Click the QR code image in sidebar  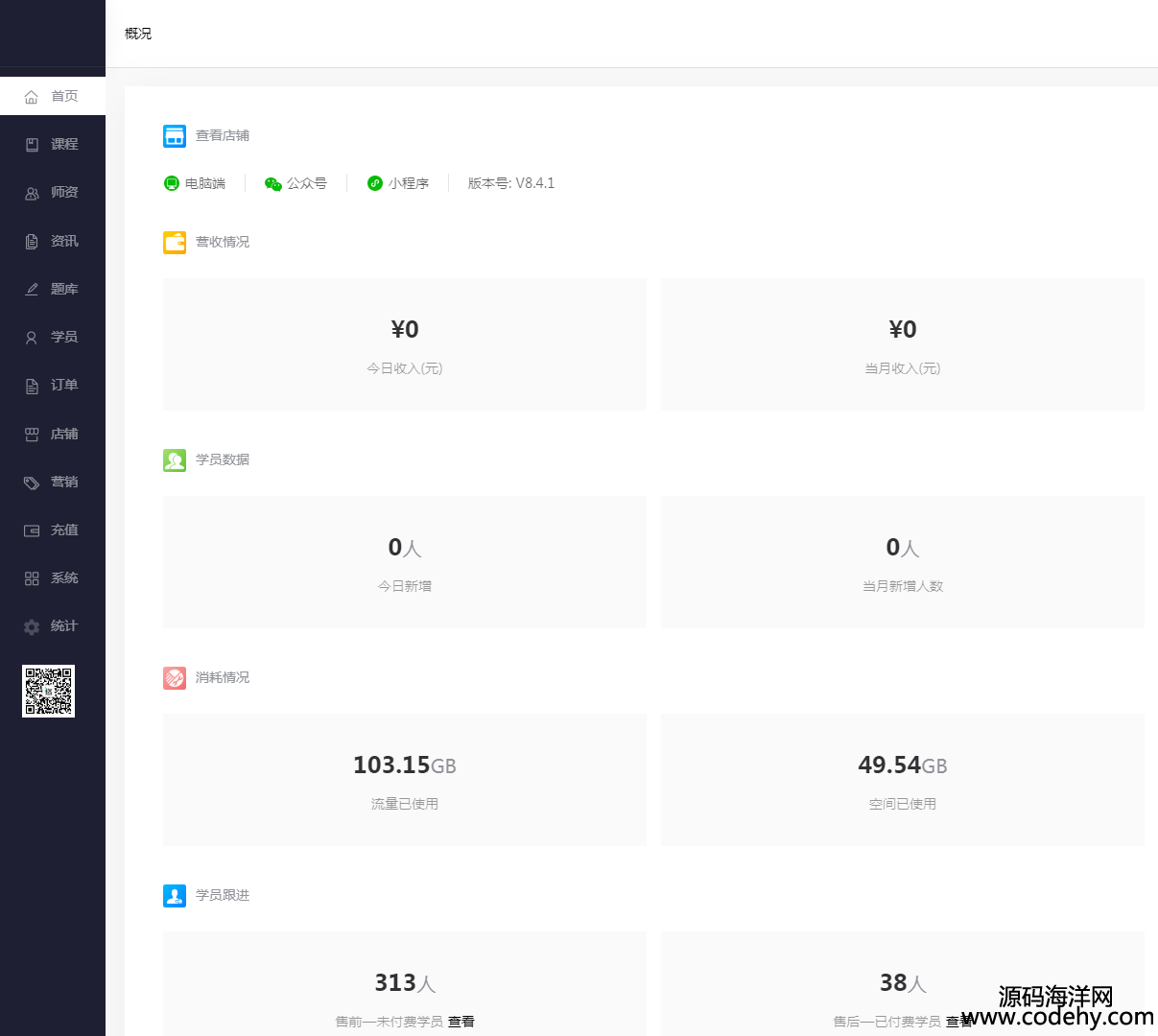pyautogui.click(x=48, y=691)
